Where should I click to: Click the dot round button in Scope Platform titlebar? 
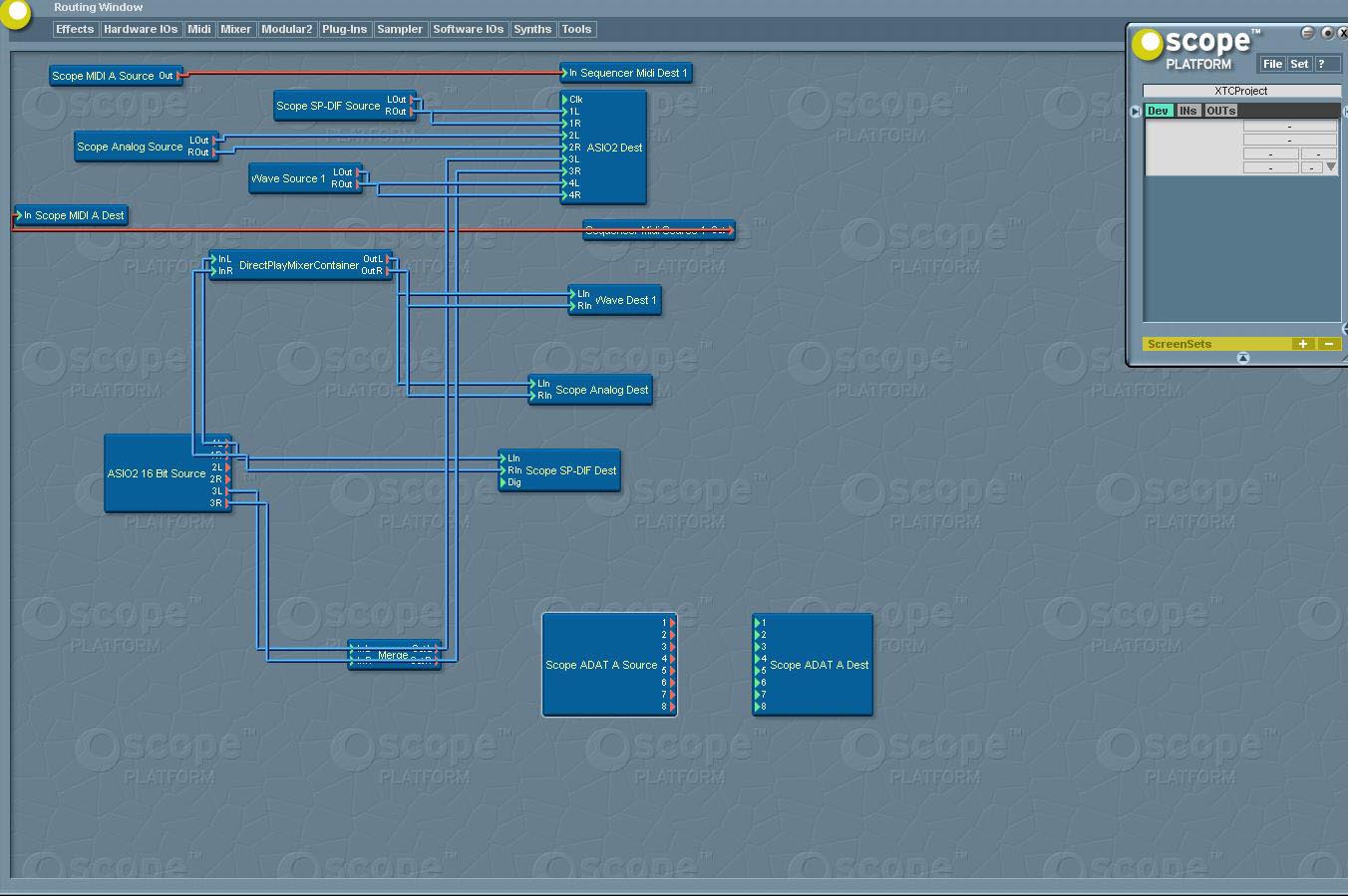tap(1327, 33)
